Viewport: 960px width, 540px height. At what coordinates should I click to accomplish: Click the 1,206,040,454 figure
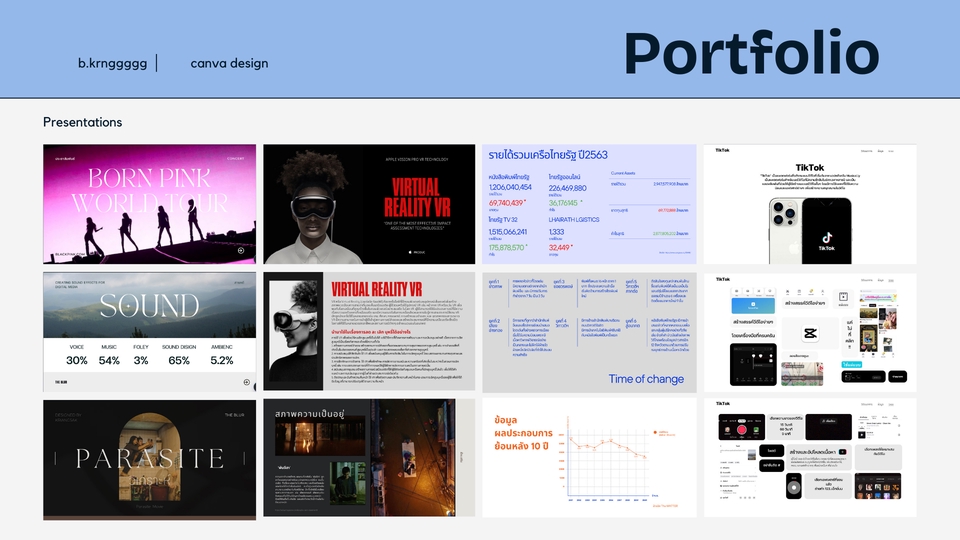coord(510,187)
